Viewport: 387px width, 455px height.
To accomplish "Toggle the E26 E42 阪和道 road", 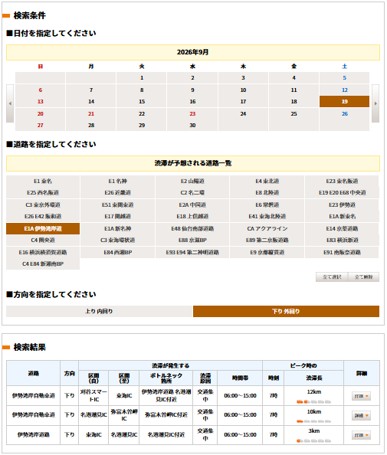I will tap(43, 216).
